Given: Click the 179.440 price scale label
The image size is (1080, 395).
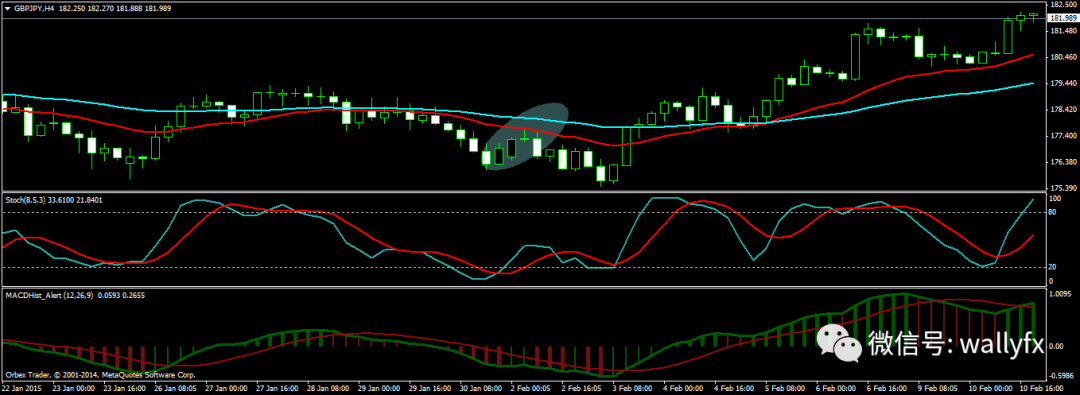Looking at the screenshot, I should (x=1063, y=83).
